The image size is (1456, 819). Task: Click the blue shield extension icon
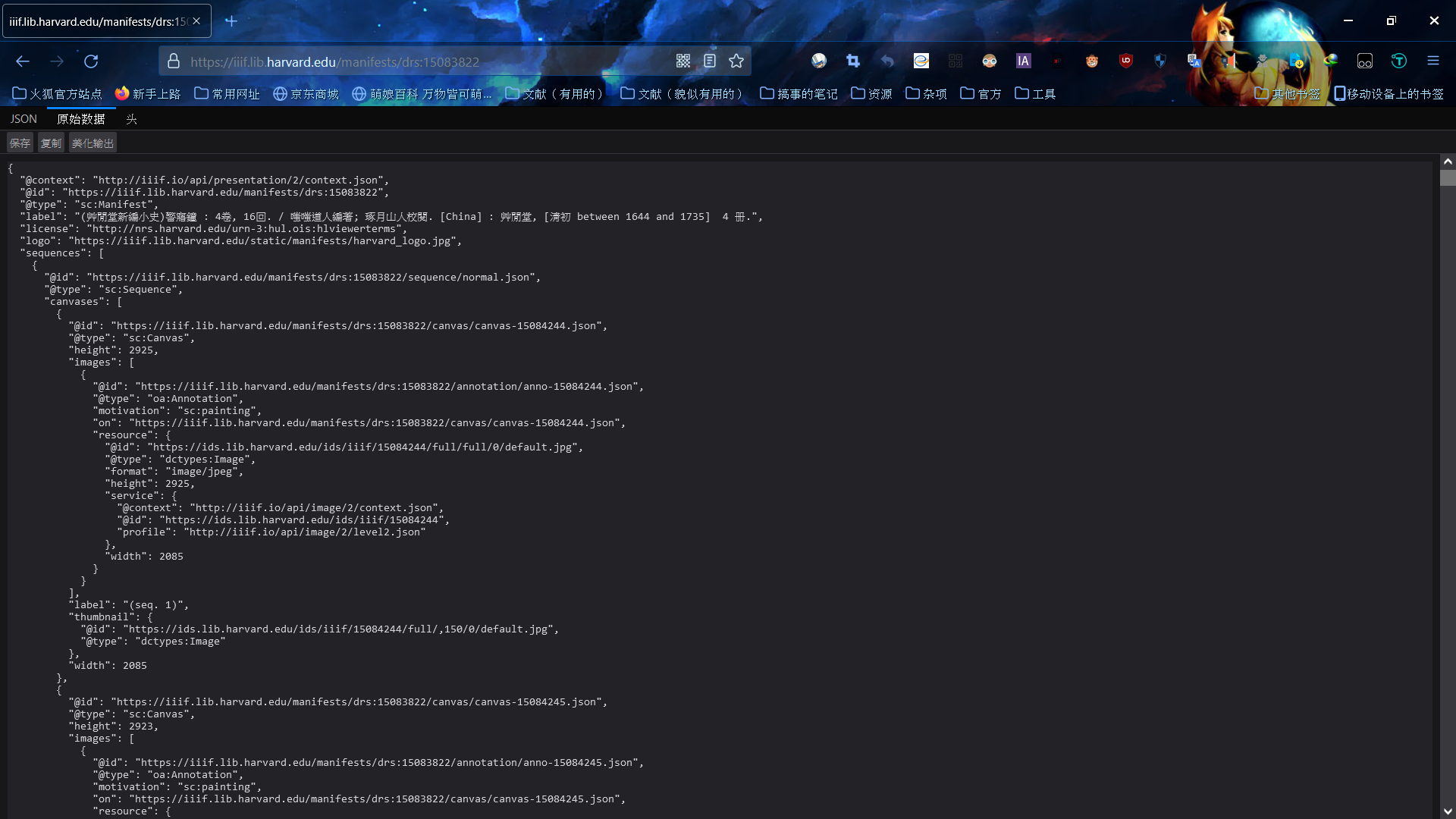coord(1160,61)
